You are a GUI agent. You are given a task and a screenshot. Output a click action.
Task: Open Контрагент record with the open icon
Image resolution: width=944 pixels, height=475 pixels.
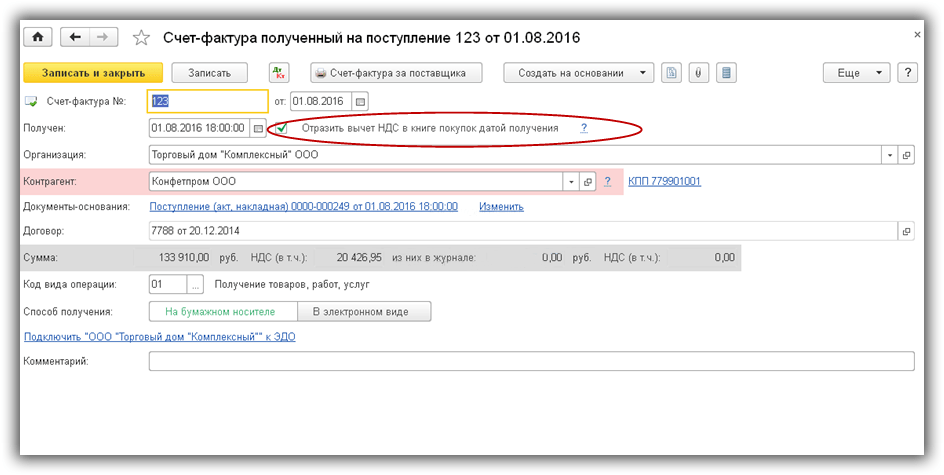pos(588,181)
